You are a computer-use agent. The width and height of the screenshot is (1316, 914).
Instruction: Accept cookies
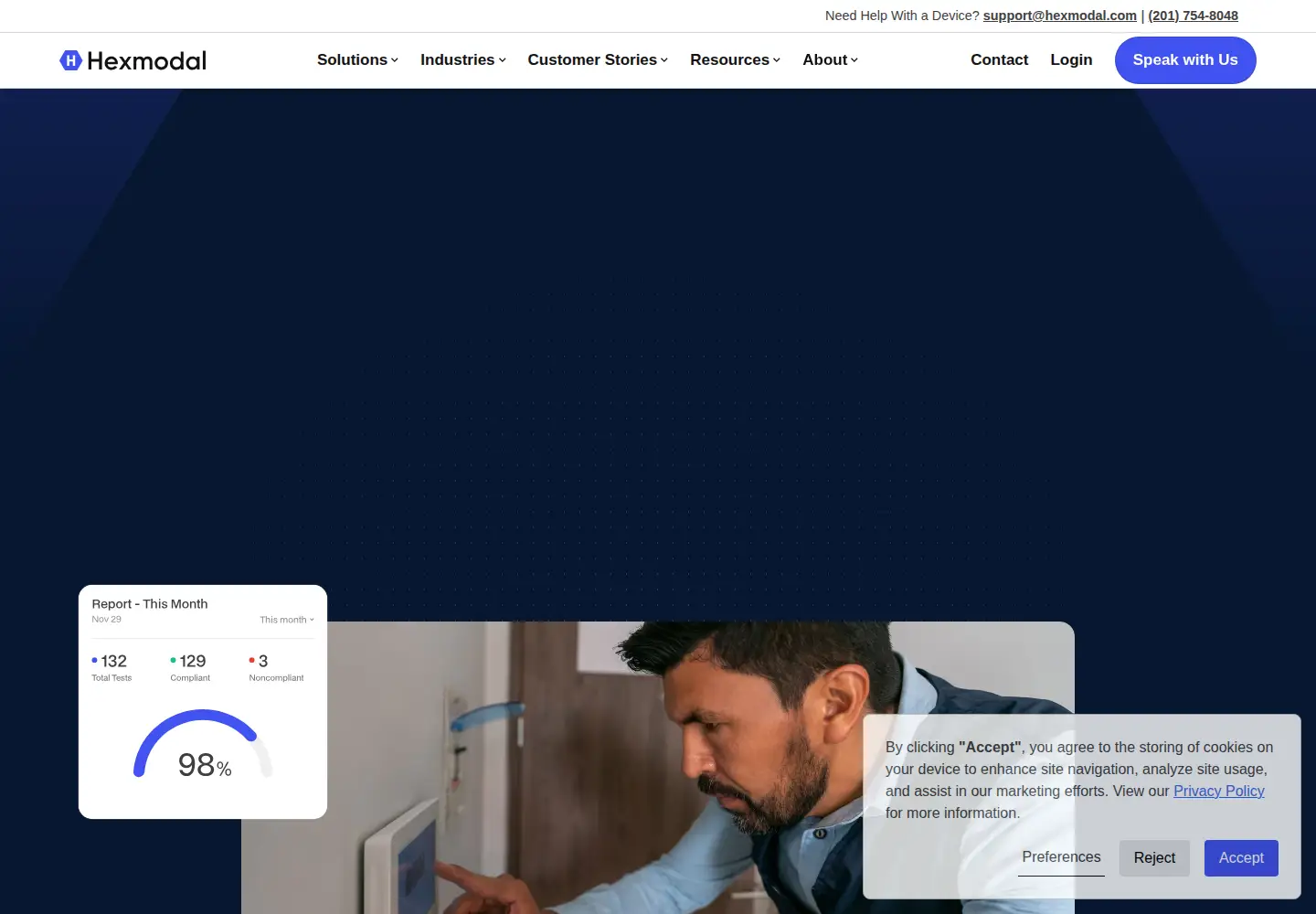click(1241, 858)
